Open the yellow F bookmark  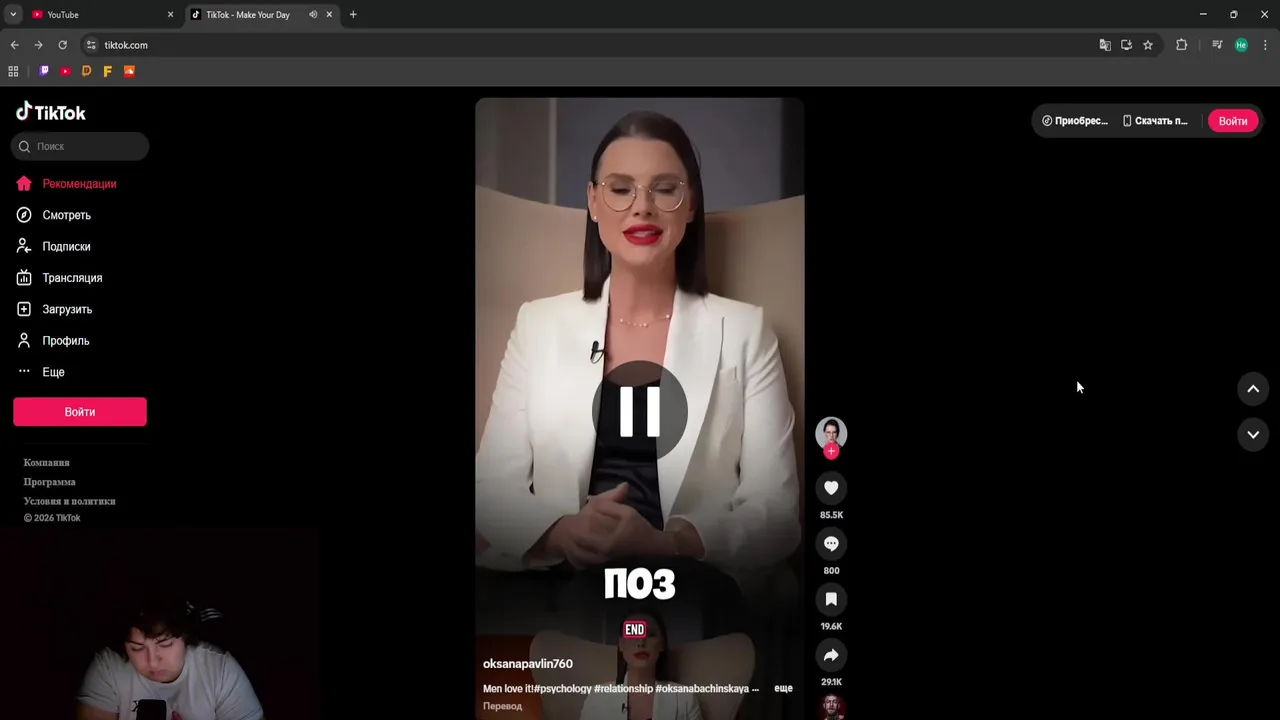coord(108,71)
